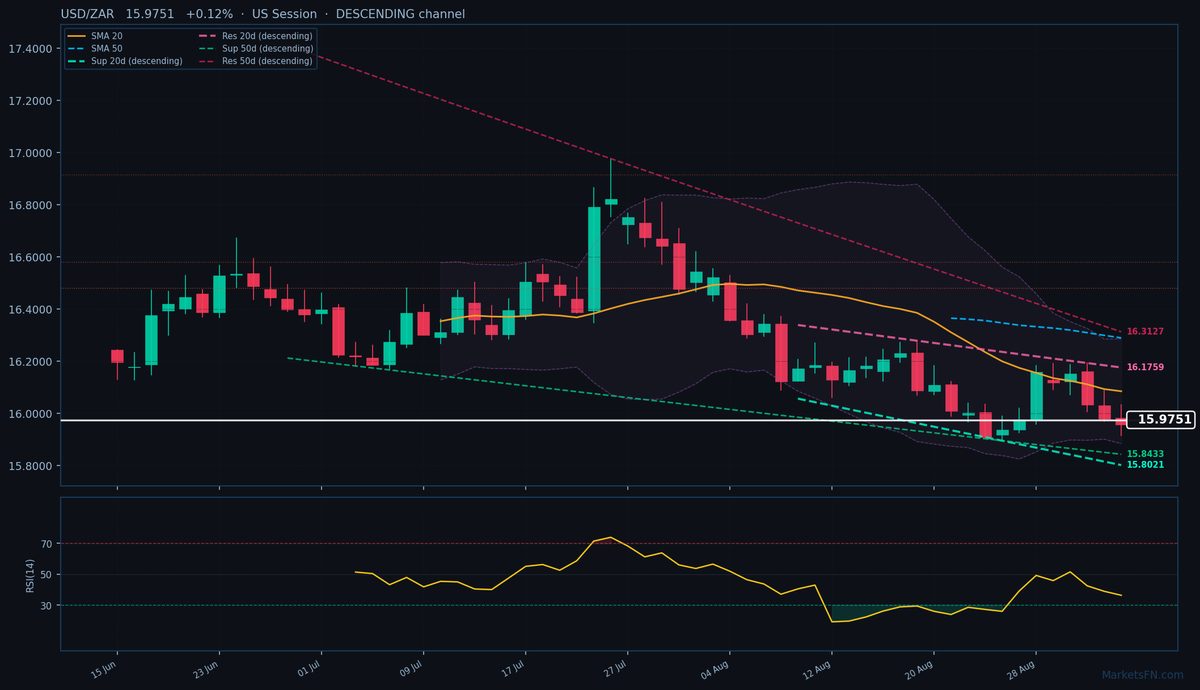The image size is (1200, 690).
Task: Click the 16.3127 resistance price tag
Action: point(1145,331)
